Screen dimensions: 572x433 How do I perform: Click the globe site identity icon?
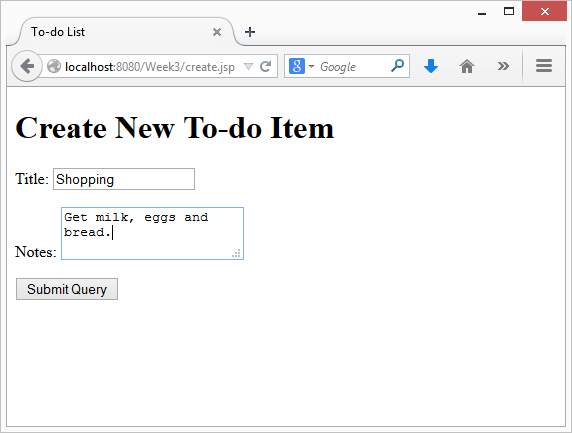pyautogui.click(x=54, y=66)
